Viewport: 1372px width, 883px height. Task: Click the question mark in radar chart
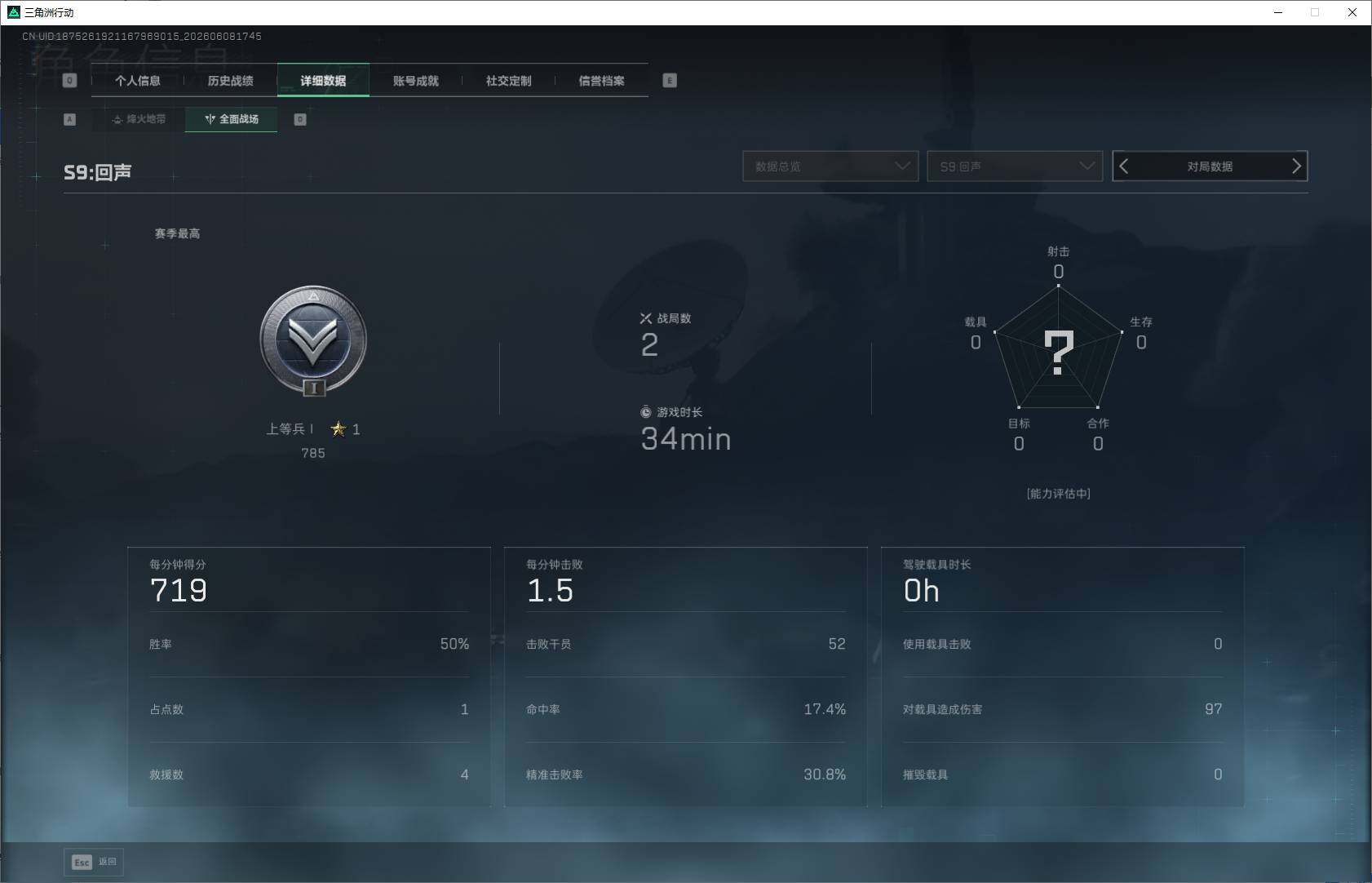pos(1059,353)
